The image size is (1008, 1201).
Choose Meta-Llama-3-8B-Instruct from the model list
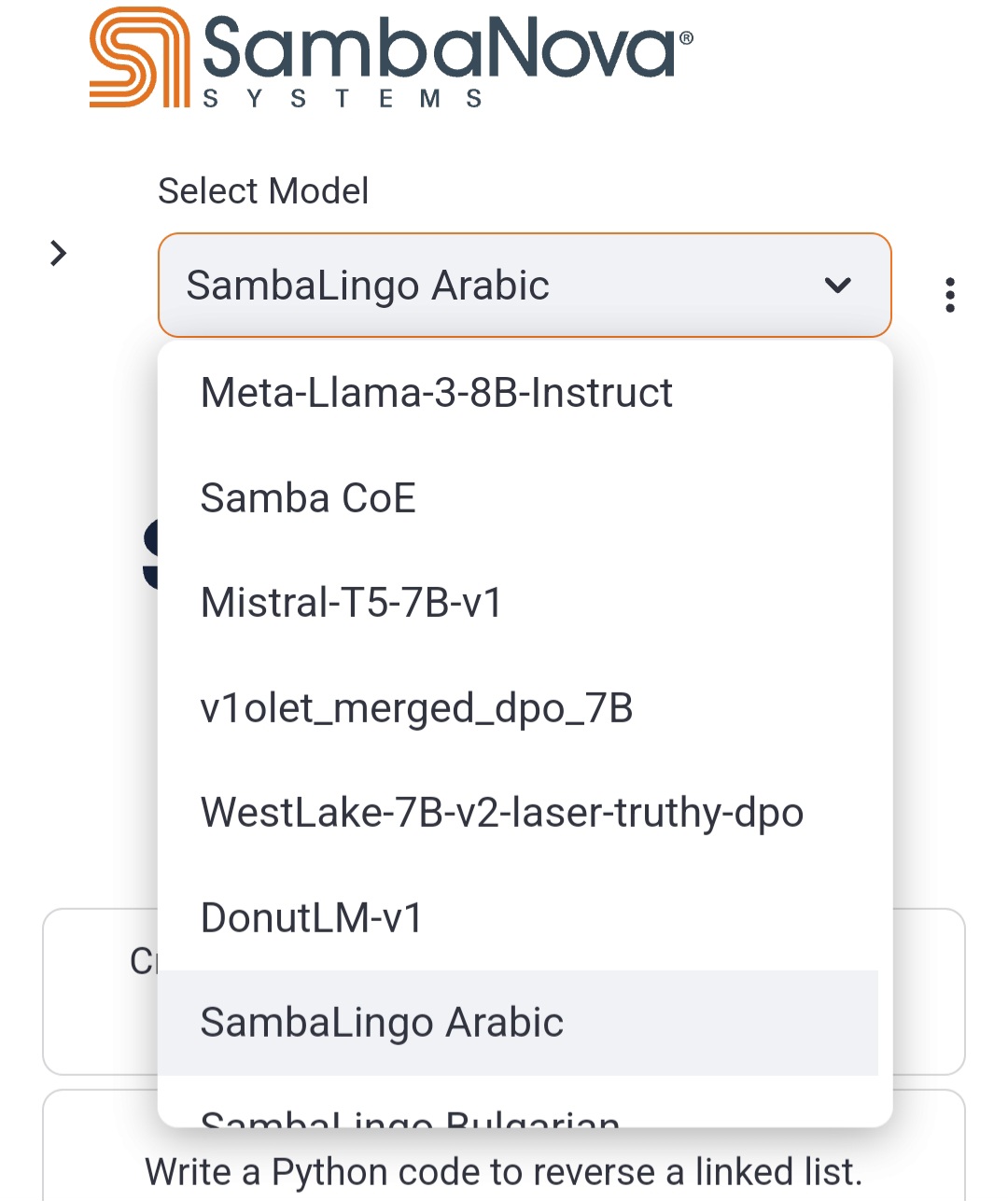(518, 393)
